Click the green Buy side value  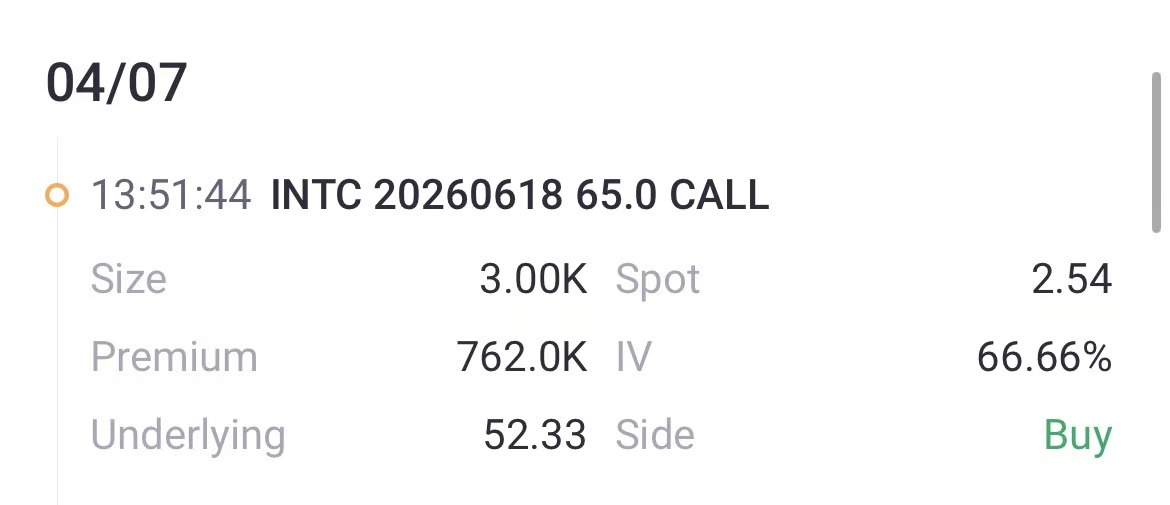point(1078,435)
